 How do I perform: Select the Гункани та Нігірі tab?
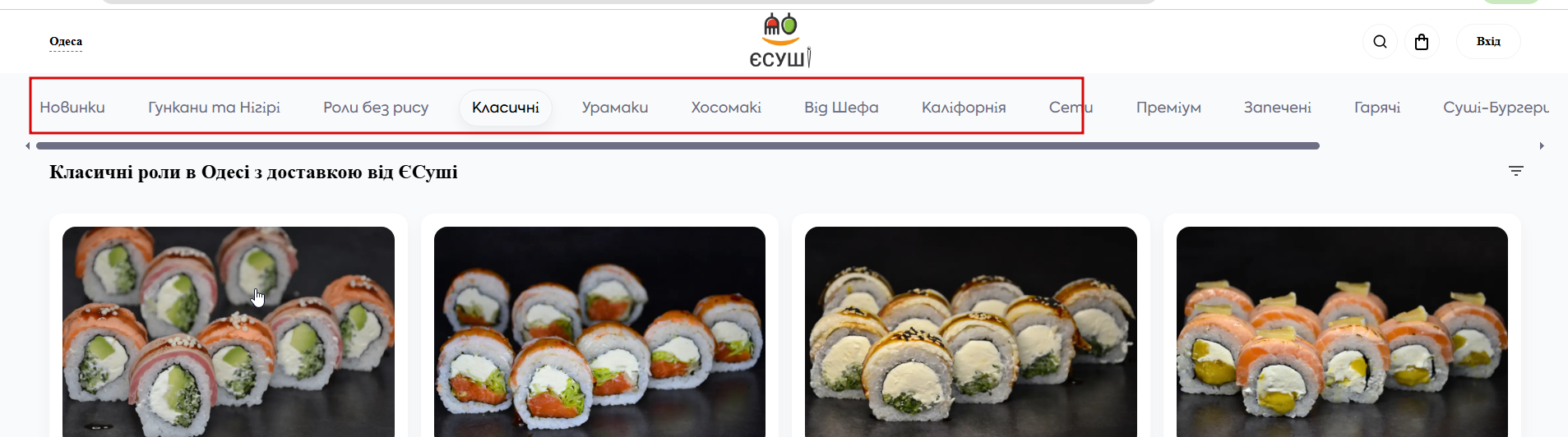tap(214, 108)
